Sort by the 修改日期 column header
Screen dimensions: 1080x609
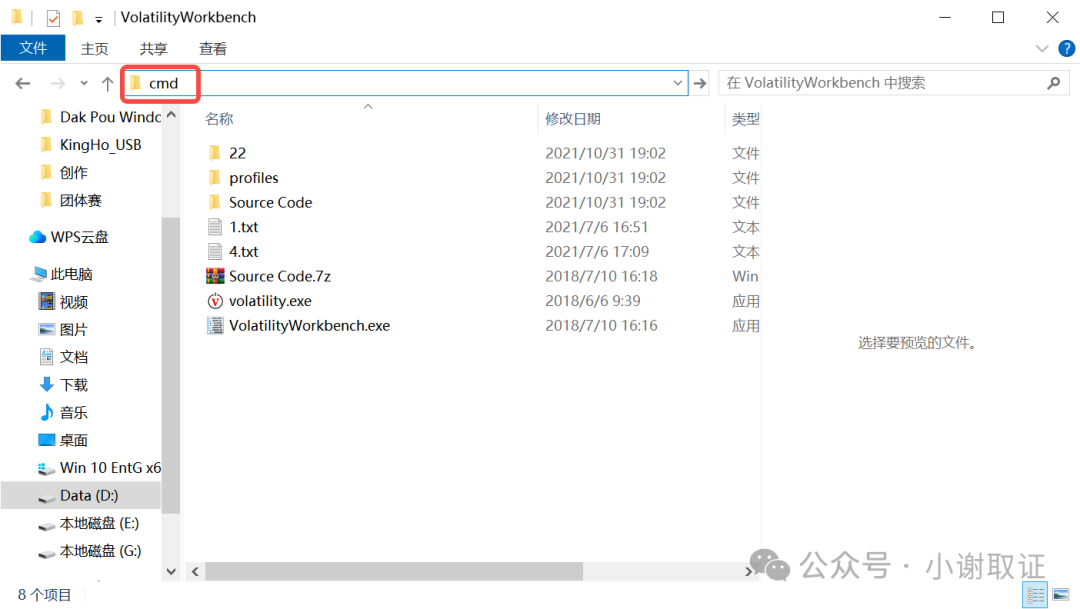573,118
